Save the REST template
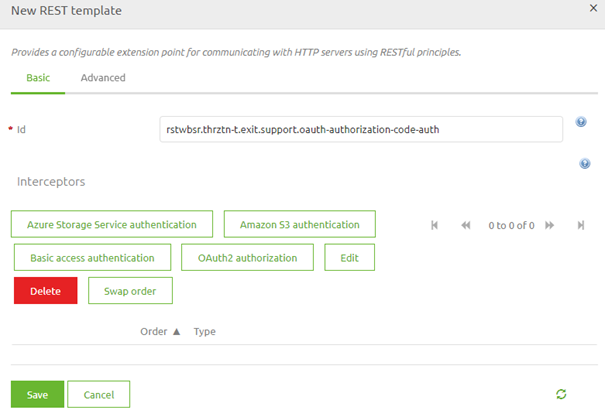Screen dimensions: 605x417 (x=37, y=394)
